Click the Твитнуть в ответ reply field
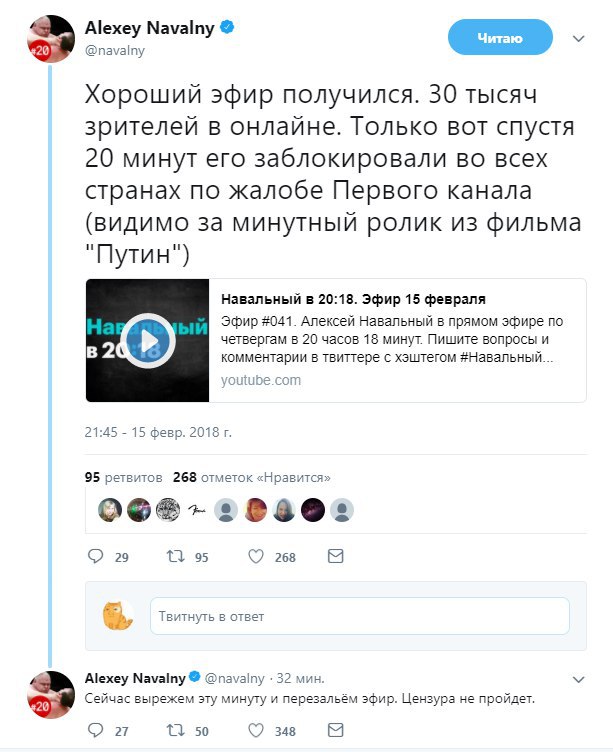Viewport: 613px width, 752px height. [360, 616]
